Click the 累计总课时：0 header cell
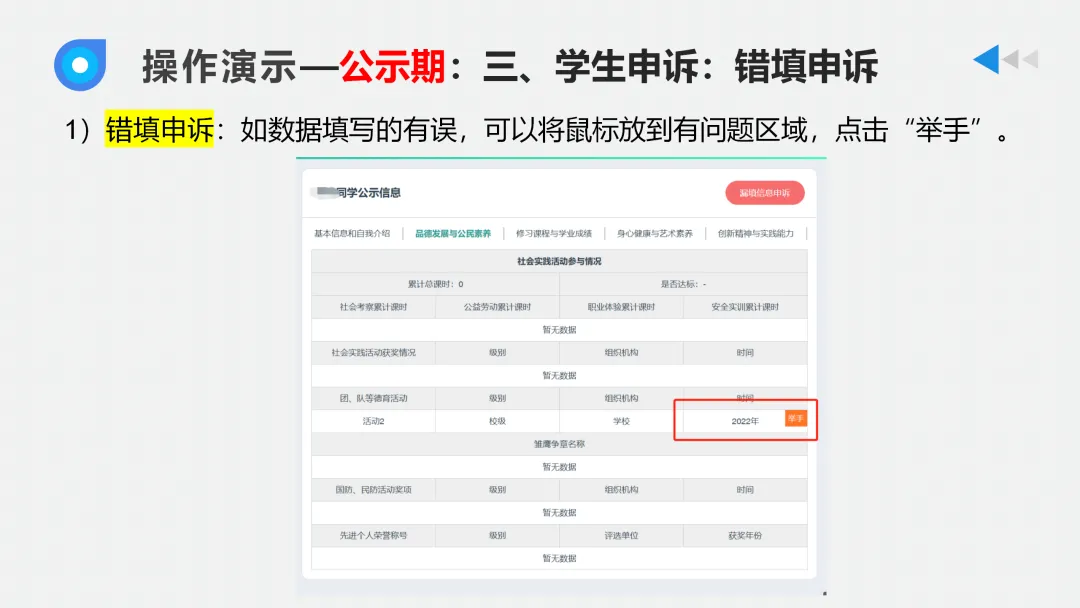 tap(435, 285)
